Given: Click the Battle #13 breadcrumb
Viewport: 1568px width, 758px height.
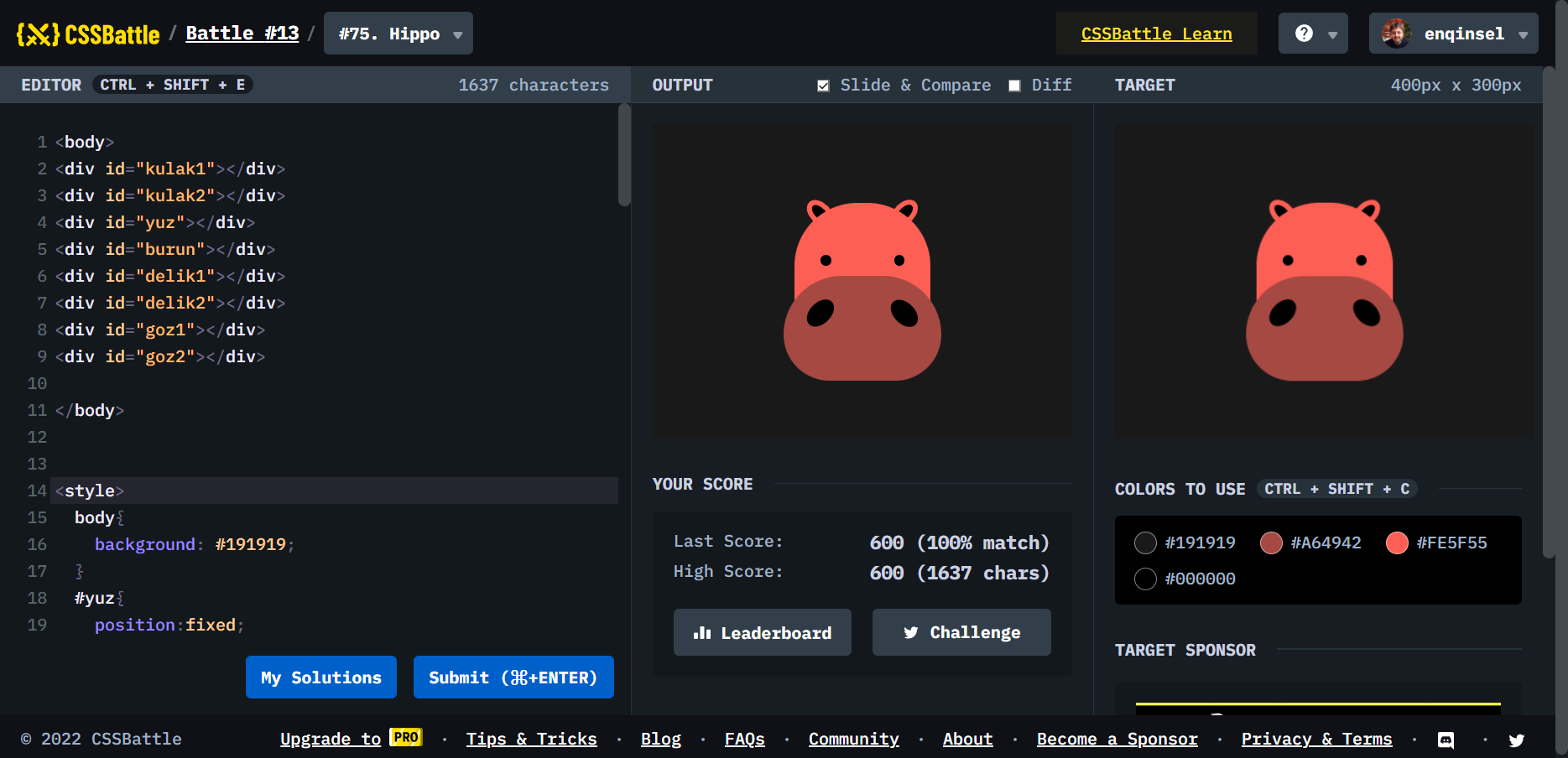Looking at the screenshot, I should point(242,33).
